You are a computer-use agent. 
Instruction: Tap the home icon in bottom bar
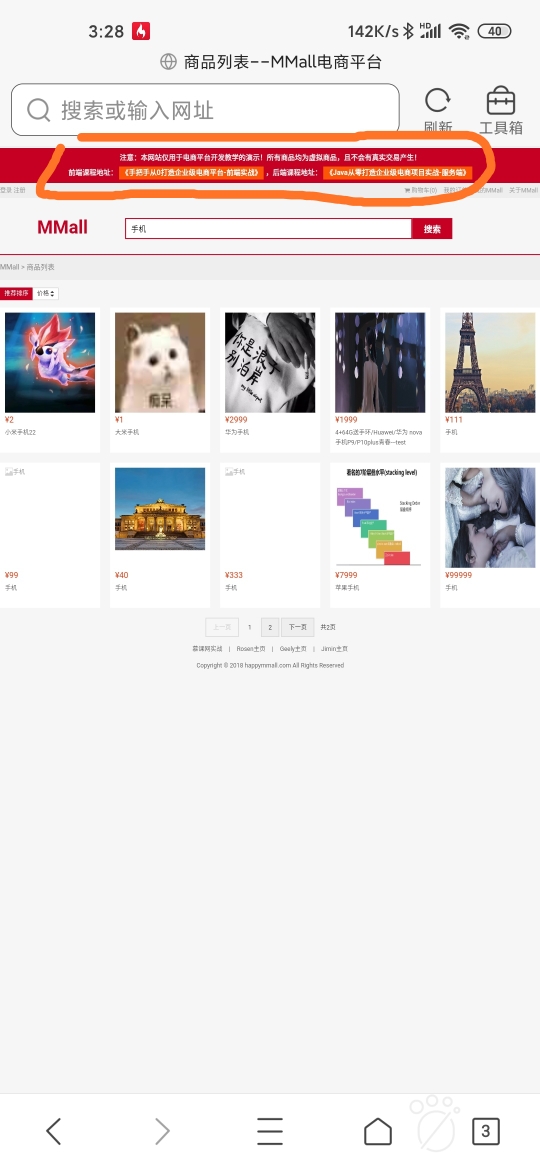click(378, 1131)
